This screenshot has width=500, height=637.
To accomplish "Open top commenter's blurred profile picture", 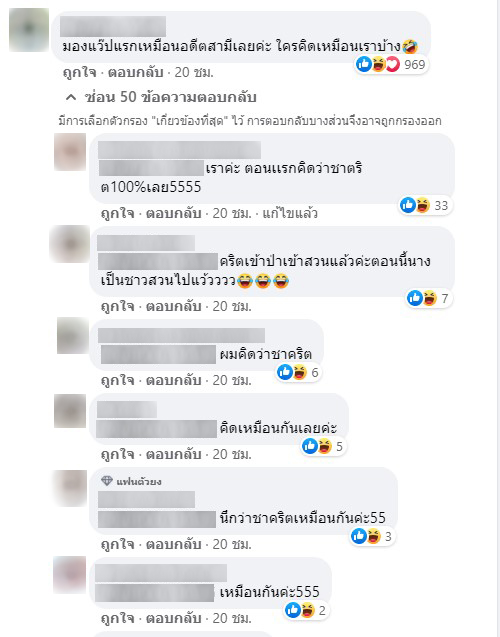I will pos(29,30).
